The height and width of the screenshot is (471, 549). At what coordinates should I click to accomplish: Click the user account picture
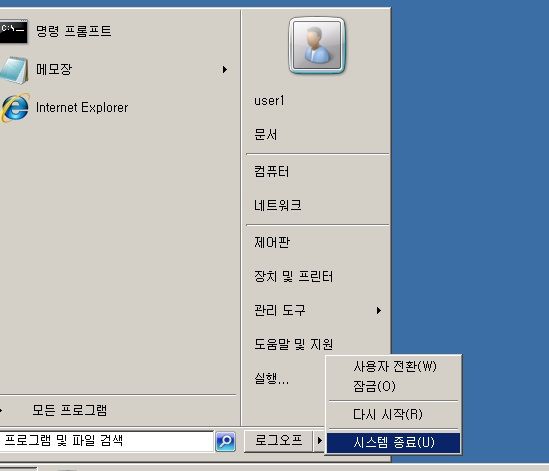click(317, 45)
